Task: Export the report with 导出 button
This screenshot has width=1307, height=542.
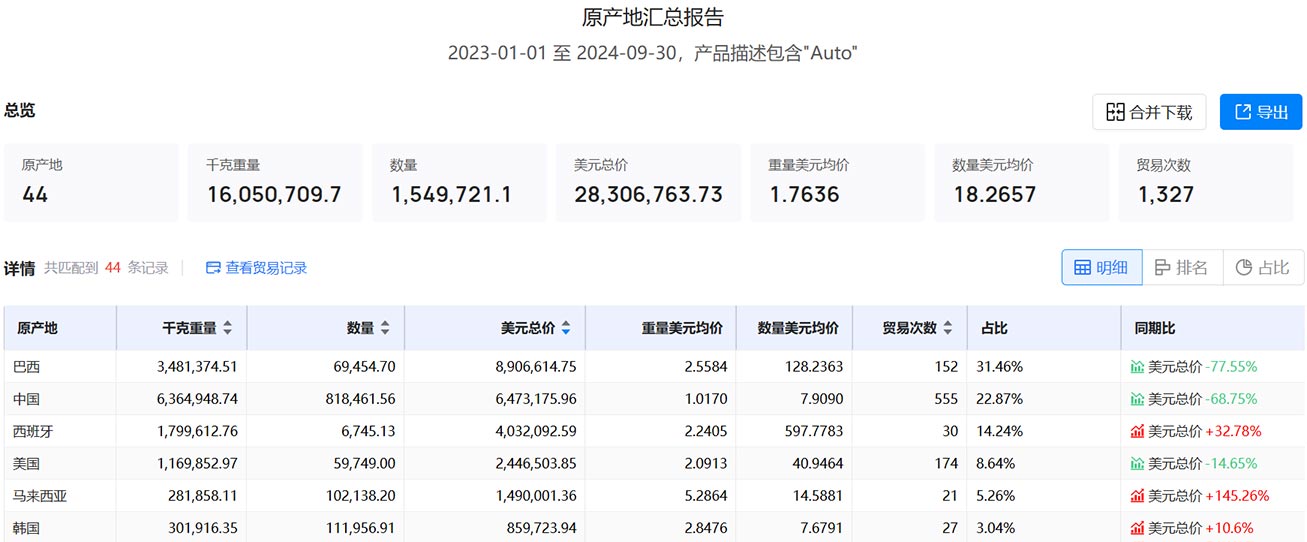Action: [1261, 112]
